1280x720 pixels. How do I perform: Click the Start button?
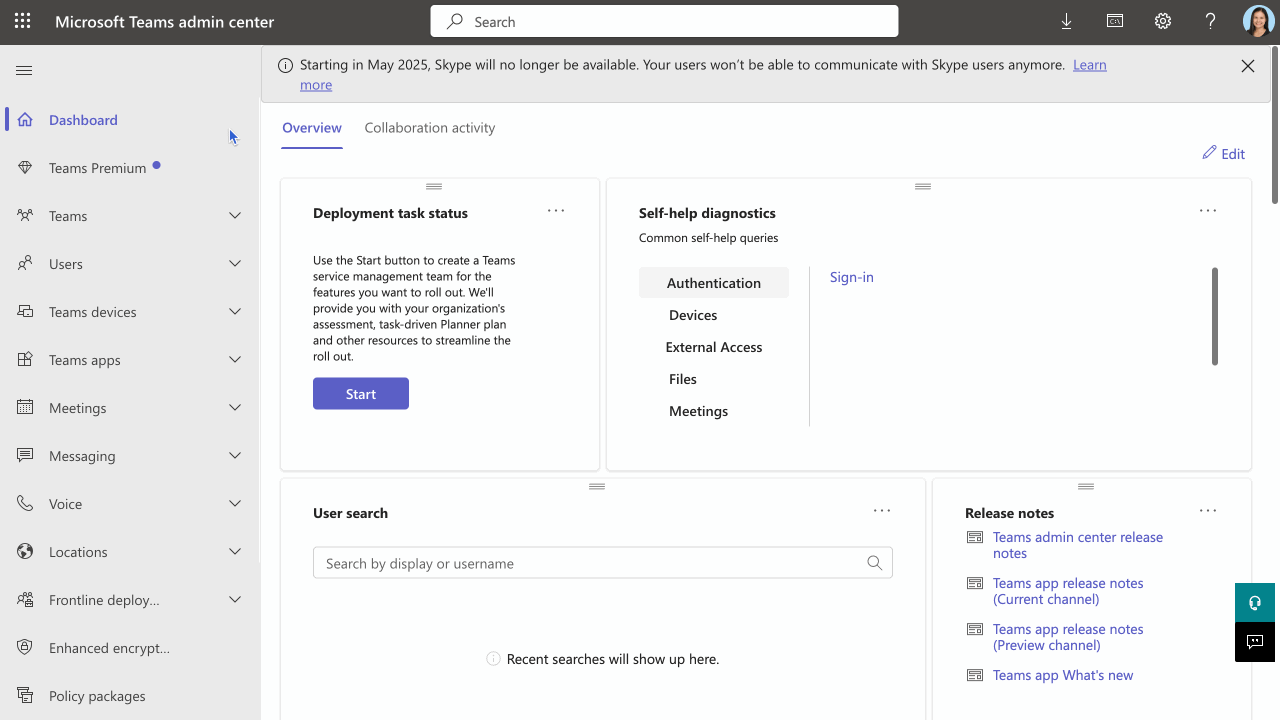pos(361,394)
